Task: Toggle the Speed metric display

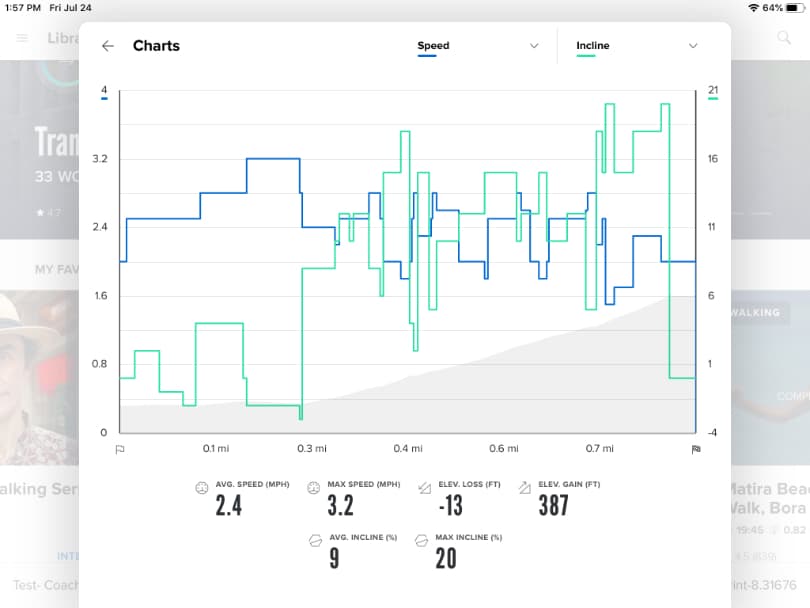Action: 433,45
